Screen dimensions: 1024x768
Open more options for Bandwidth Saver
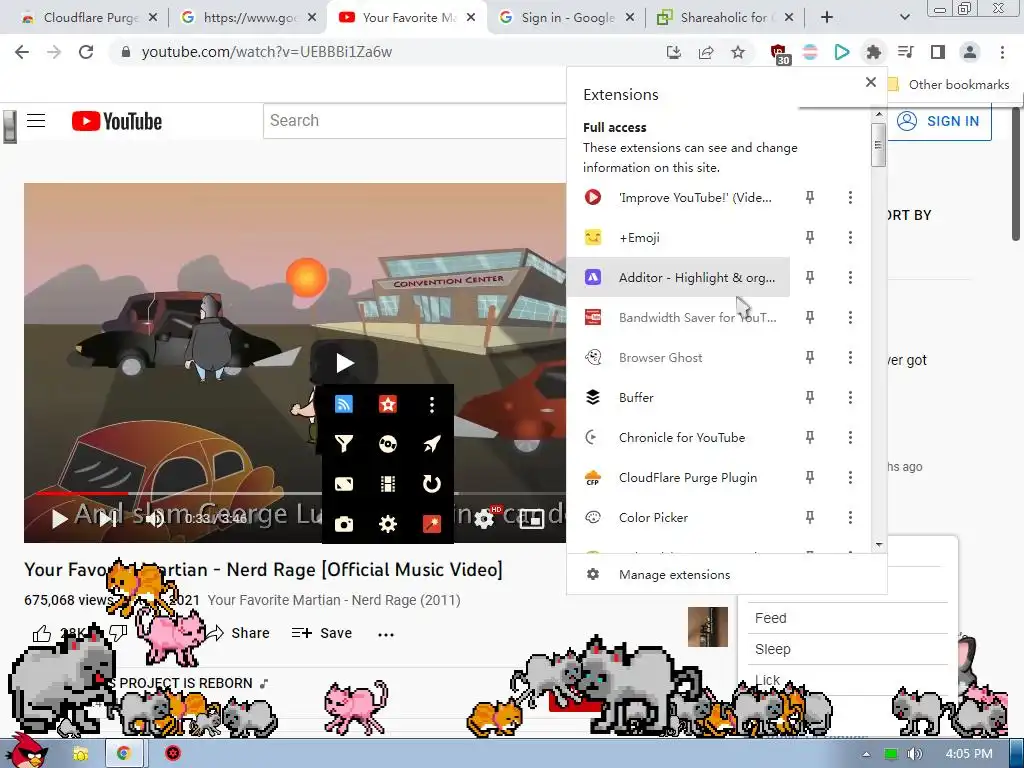(x=850, y=317)
